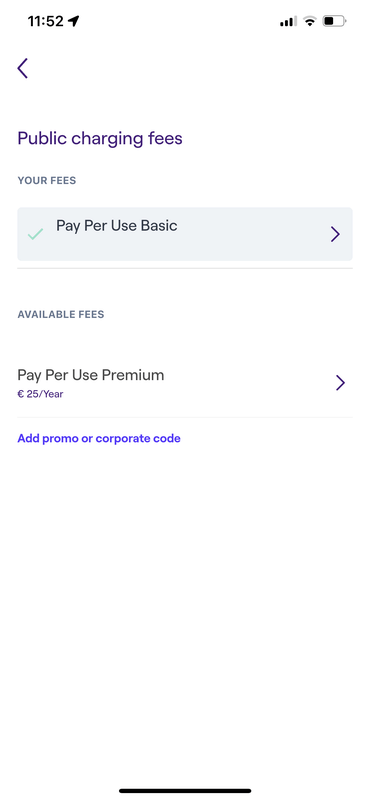This screenshot has width=370, height=800.
Task: Tap the cellular signal bars icon
Action: (x=288, y=21)
